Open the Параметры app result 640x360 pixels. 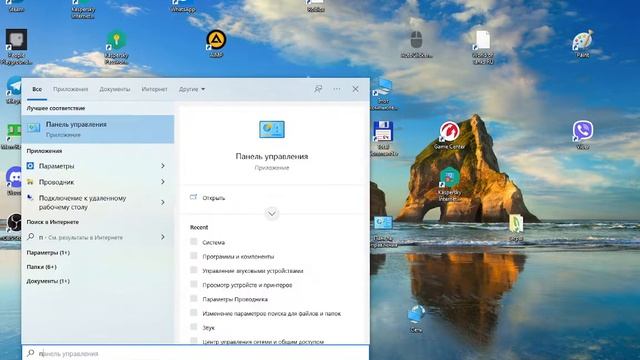click(x=91, y=166)
